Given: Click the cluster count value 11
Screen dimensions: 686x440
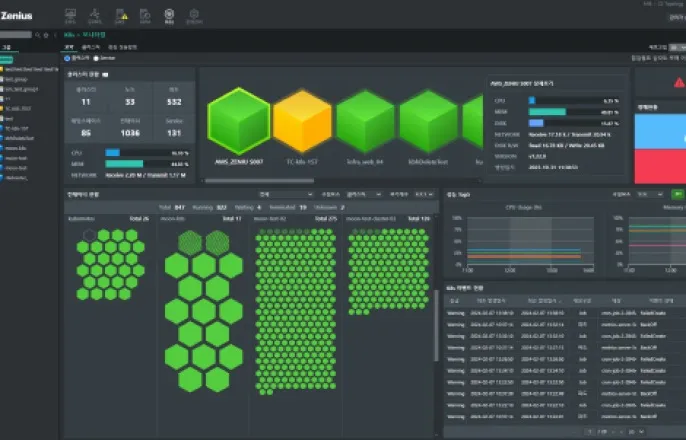Looking at the screenshot, I should coord(86,102).
